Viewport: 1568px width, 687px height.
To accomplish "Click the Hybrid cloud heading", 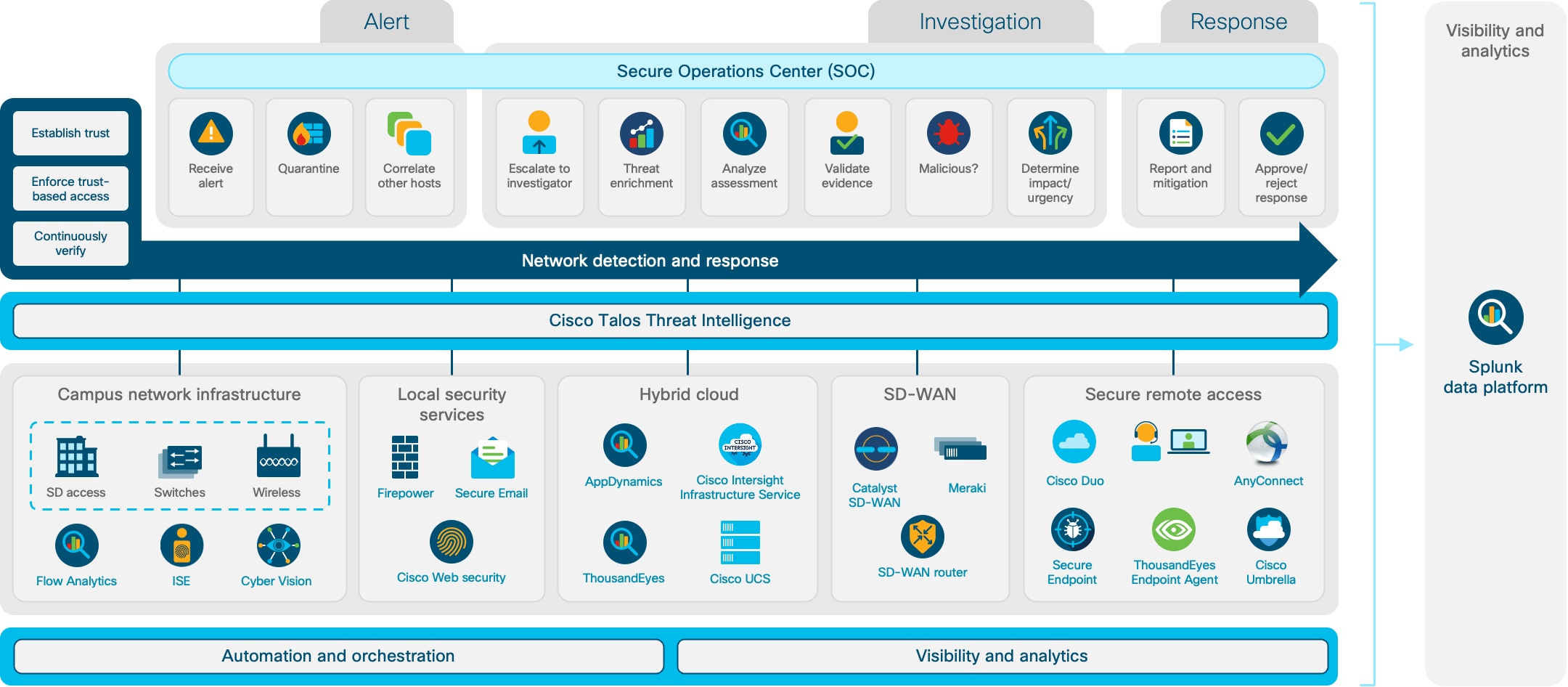I will (689, 394).
